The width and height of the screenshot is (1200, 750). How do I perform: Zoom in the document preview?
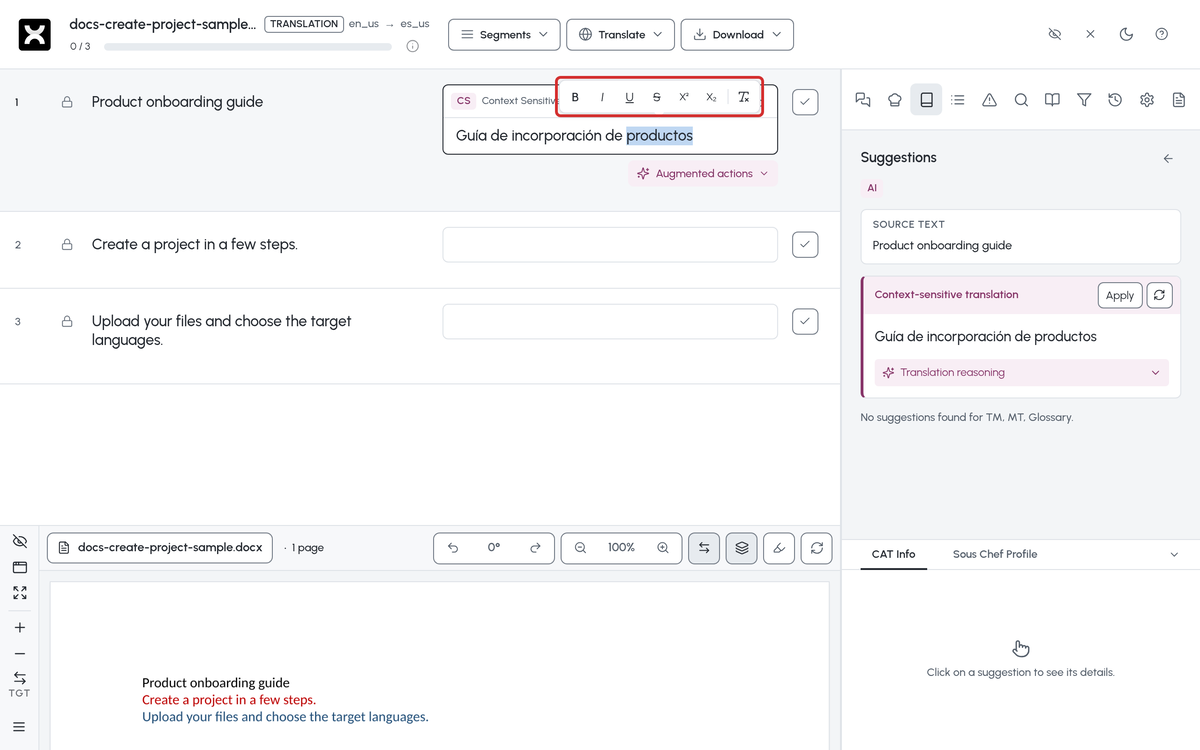[663, 548]
